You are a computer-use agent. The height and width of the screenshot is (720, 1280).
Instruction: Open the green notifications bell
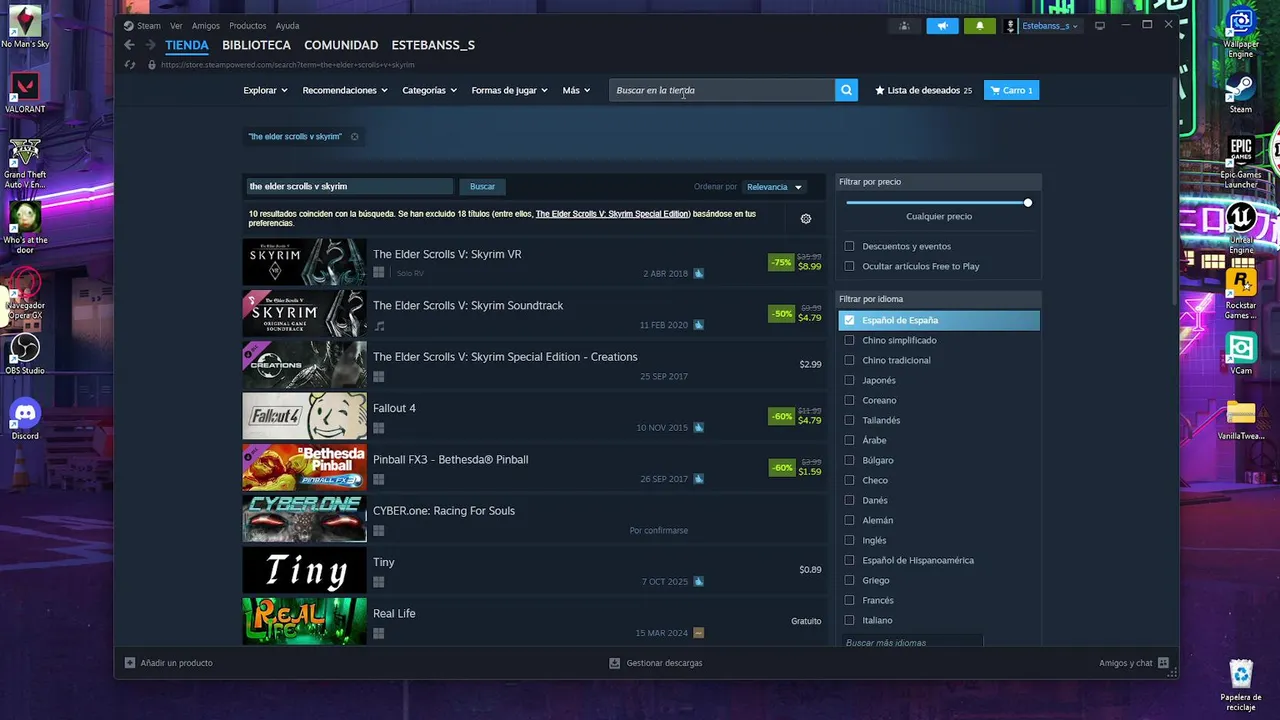pos(979,25)
